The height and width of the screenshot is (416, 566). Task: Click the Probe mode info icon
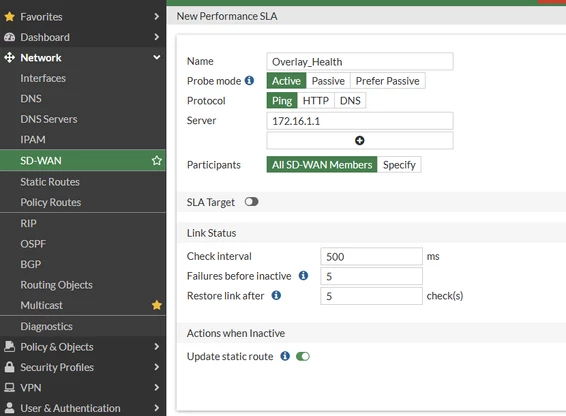pyautogui.click(x=249, y=80)
